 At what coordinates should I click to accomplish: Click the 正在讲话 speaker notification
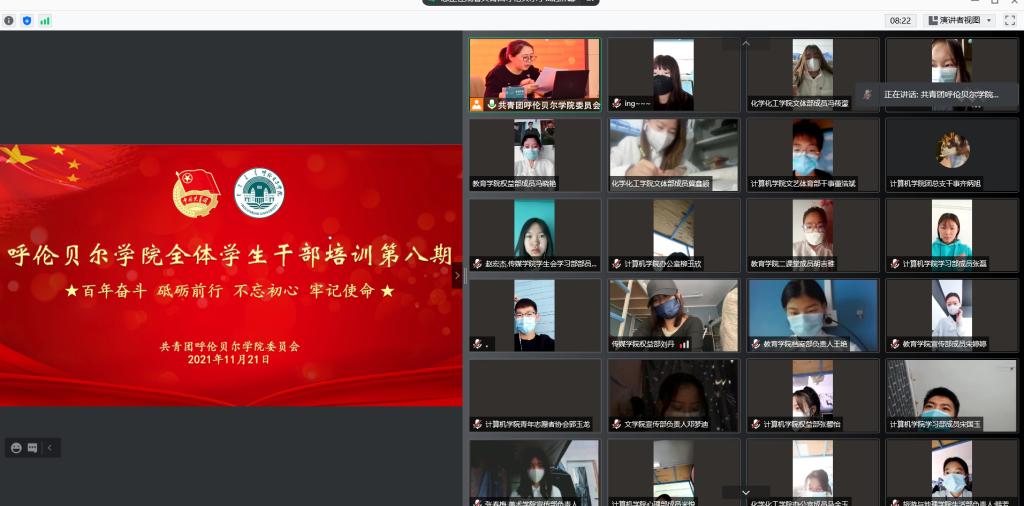935,94
